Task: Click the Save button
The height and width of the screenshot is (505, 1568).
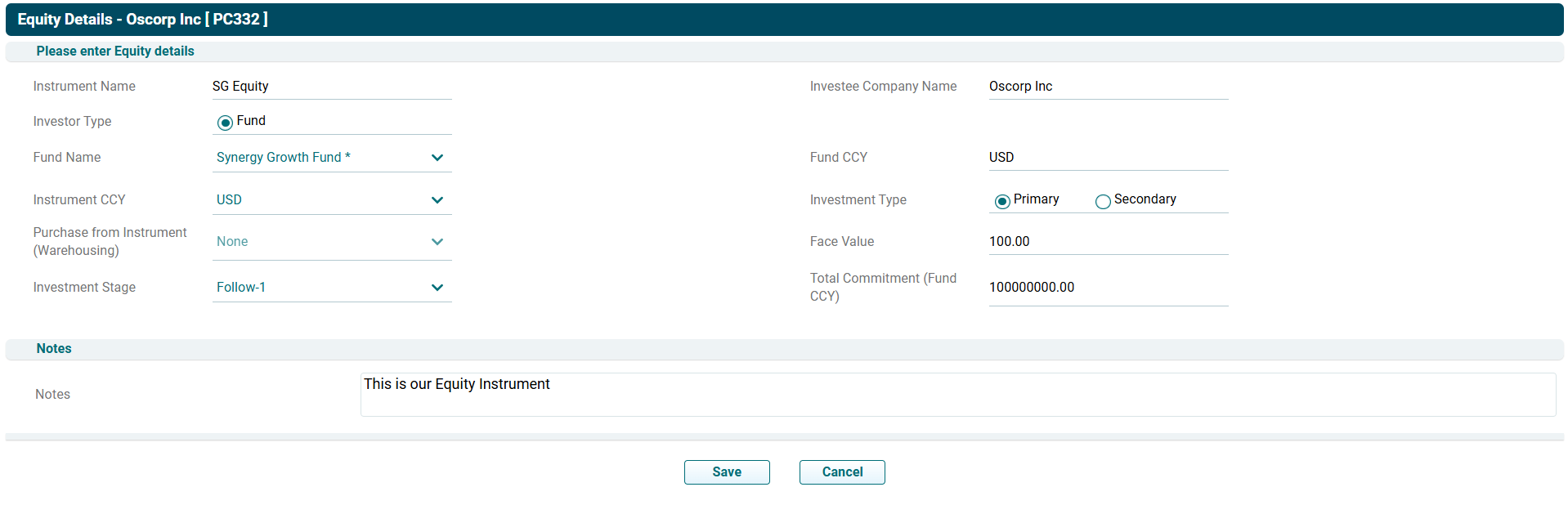Action: [x=726, y=472]
